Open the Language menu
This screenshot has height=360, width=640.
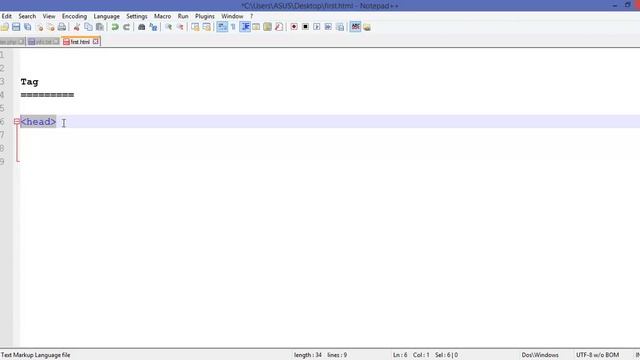(x=107, y=16)
